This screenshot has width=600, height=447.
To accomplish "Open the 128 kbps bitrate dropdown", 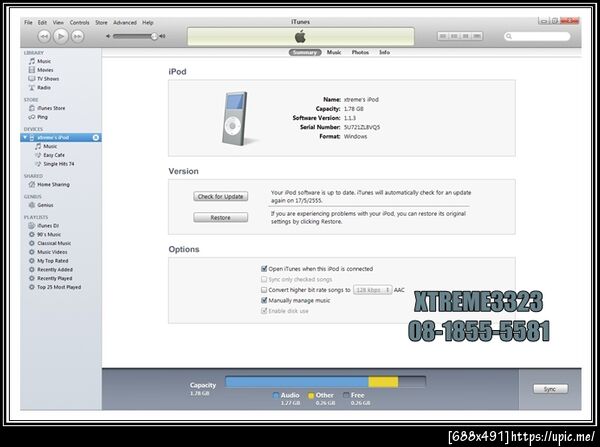I will [372, 290].
